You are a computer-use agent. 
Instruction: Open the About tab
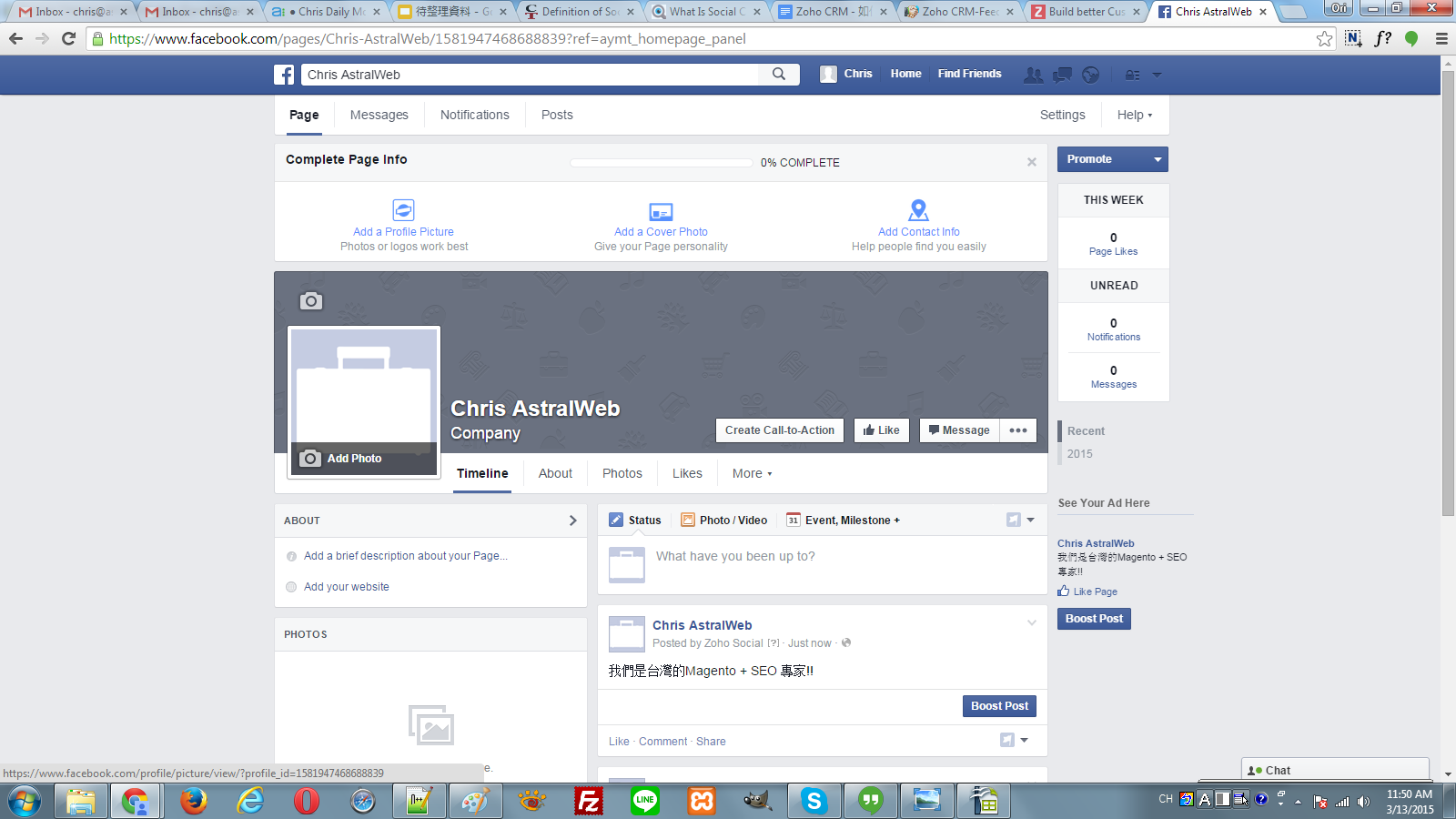555,473
